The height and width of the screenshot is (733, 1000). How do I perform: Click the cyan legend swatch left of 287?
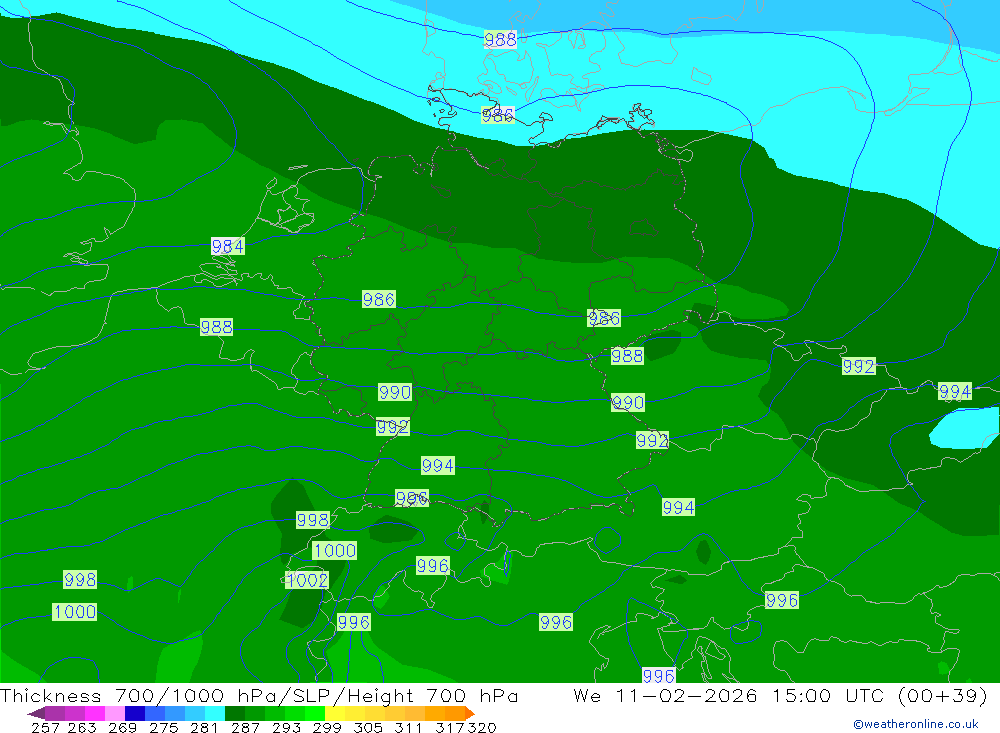(215, 713)
